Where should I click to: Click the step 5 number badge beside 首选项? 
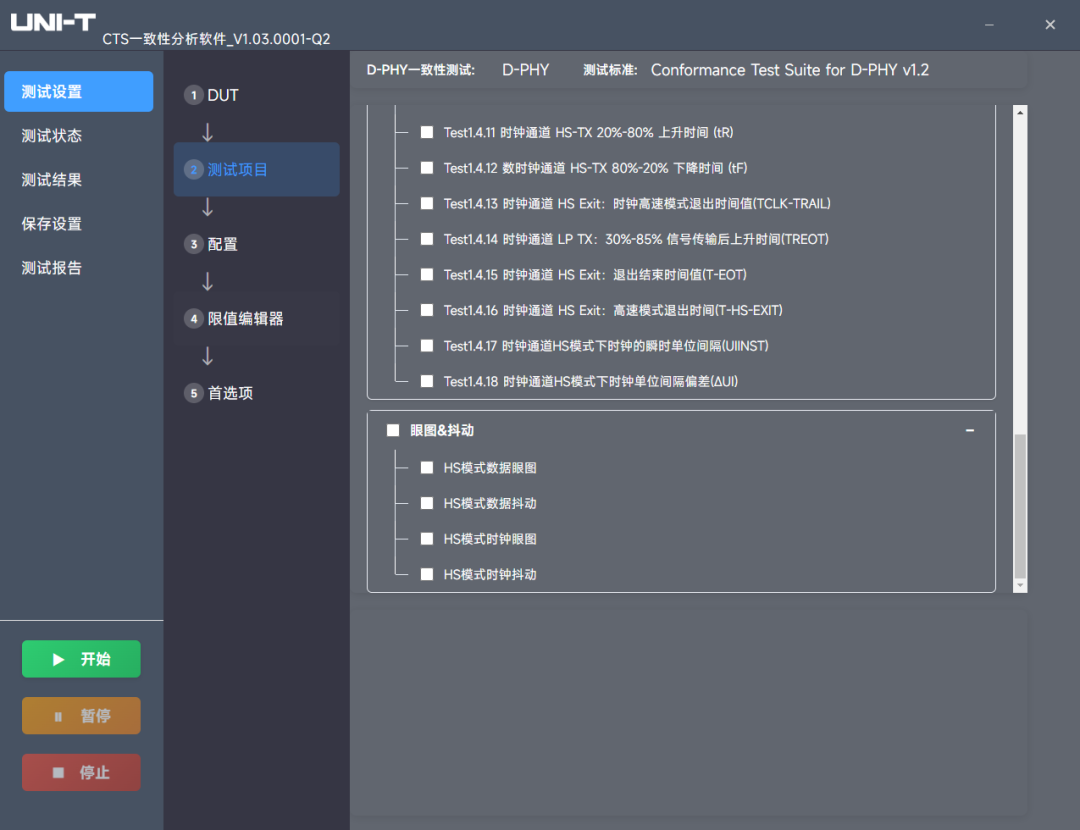pos(194,393)
